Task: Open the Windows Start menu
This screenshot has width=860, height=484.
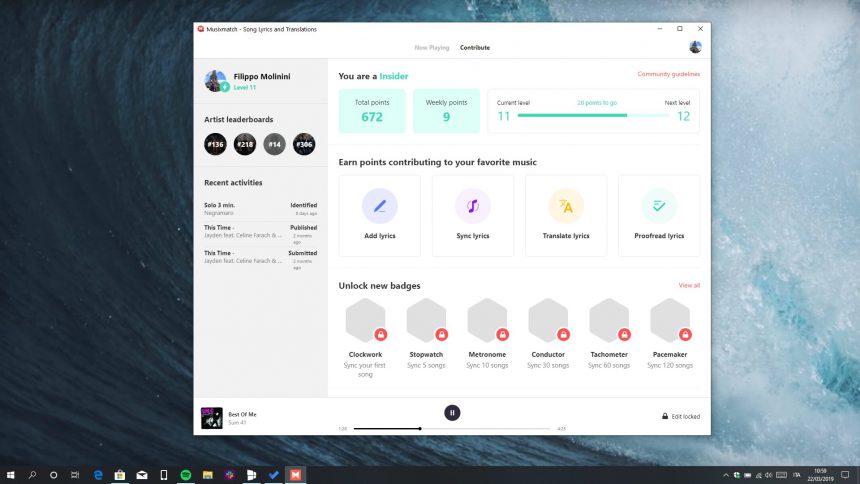Action: [x=10, y=475]
